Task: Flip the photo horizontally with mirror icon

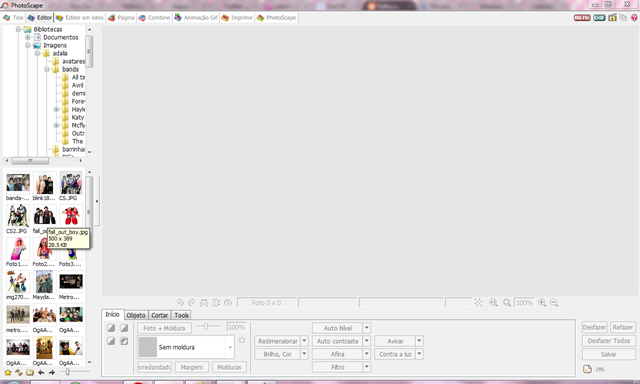Action: coord(204,302)
